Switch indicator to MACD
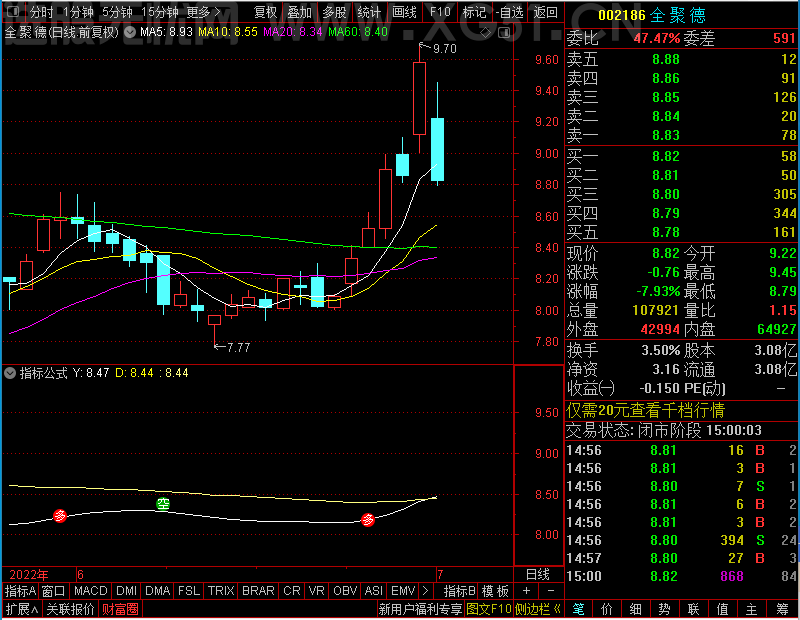Viewport: 800px width, 620px height. (90, 591)
